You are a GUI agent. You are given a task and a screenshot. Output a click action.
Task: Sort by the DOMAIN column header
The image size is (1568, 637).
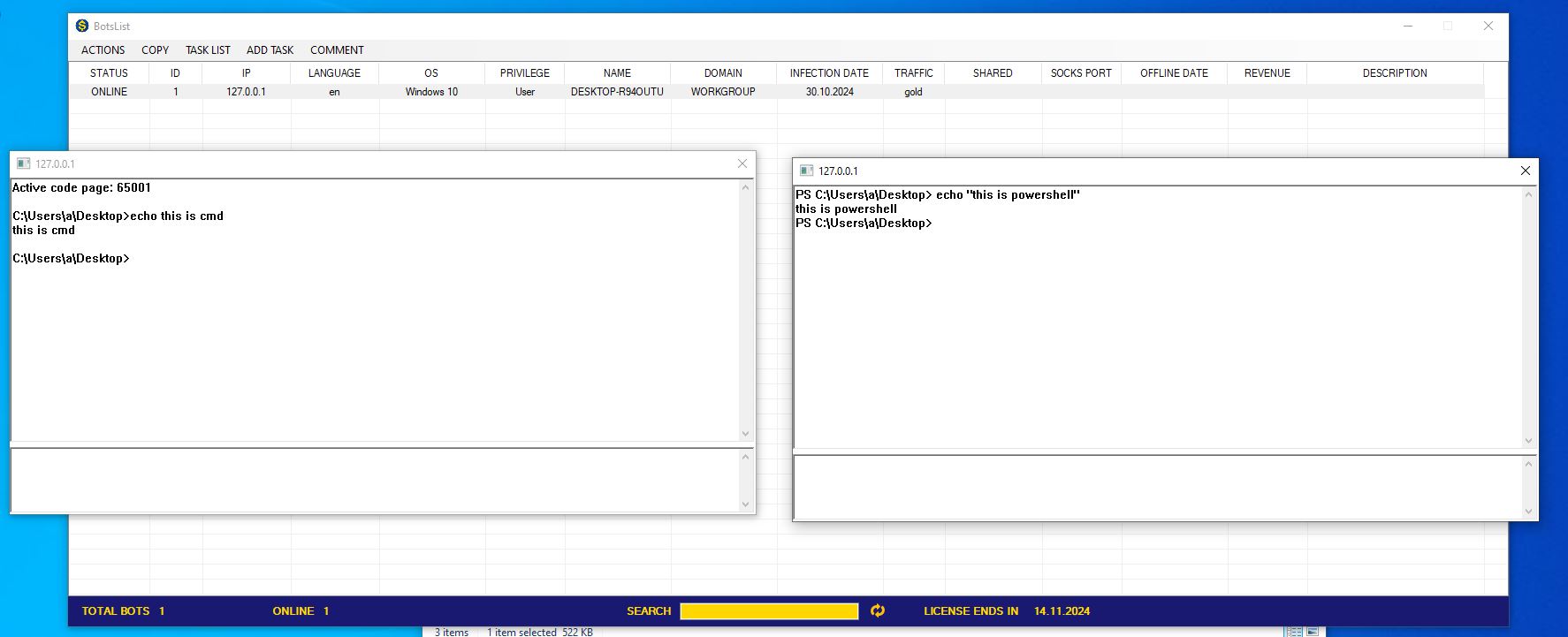pyautogui.click(x=723, y=73)
